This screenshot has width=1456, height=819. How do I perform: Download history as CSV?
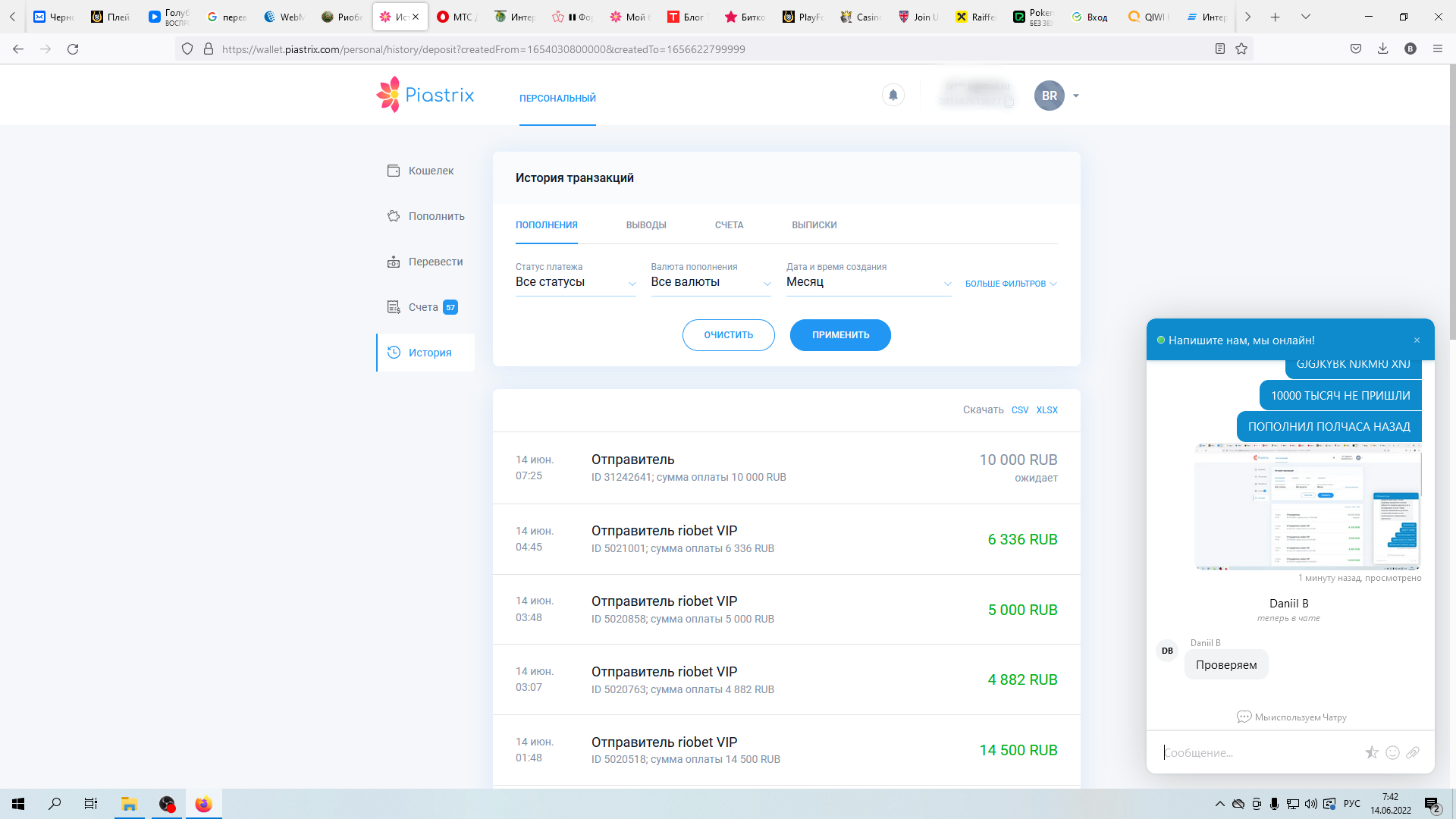pyautogui.click(x=1019, y=410)
